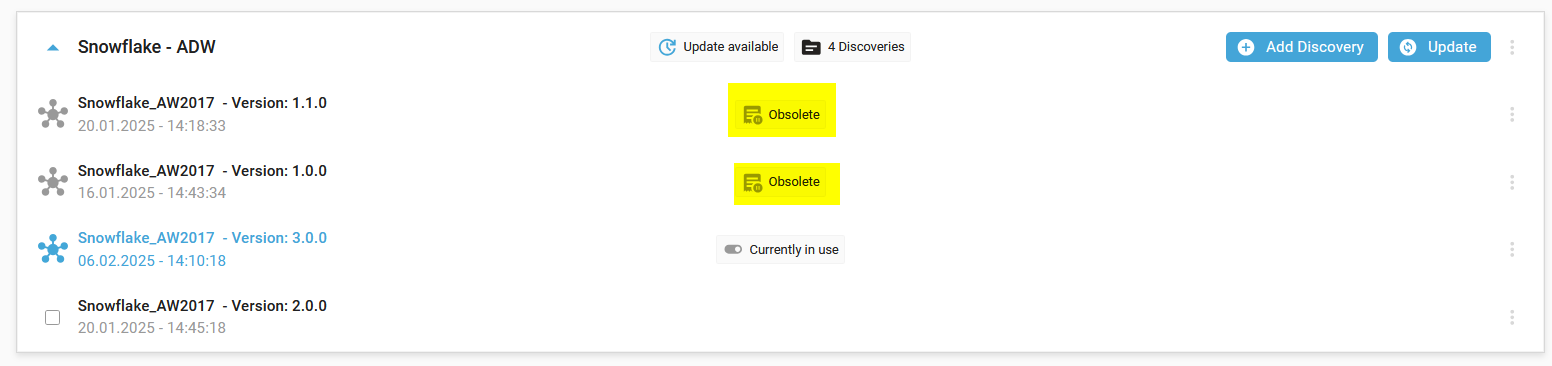Open options menu for Version 3.0.0
The image size is (1552, 366).
[1512, 249]
